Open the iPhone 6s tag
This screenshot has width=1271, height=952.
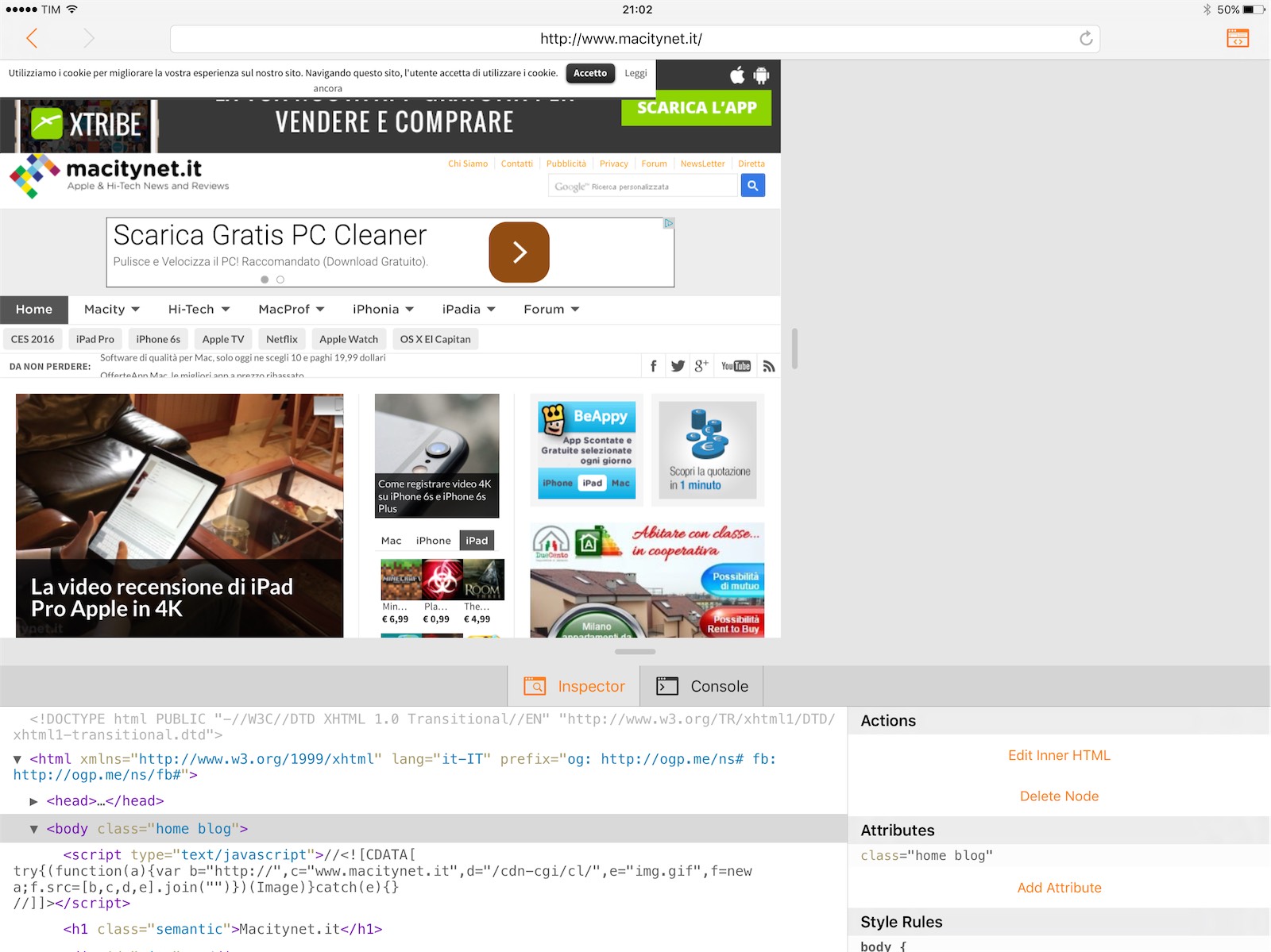coord(158,339)
